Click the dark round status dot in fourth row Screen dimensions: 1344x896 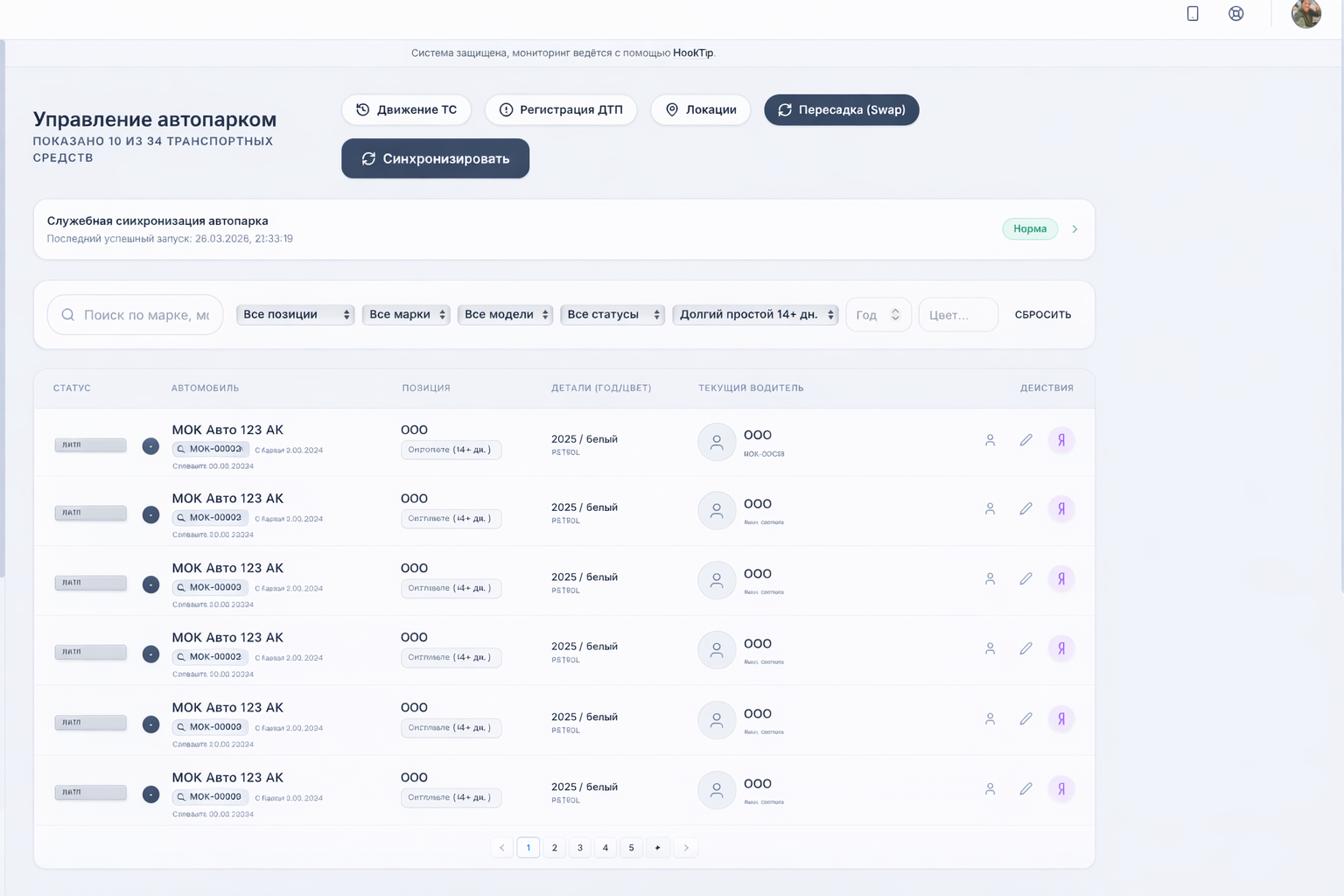150,654
